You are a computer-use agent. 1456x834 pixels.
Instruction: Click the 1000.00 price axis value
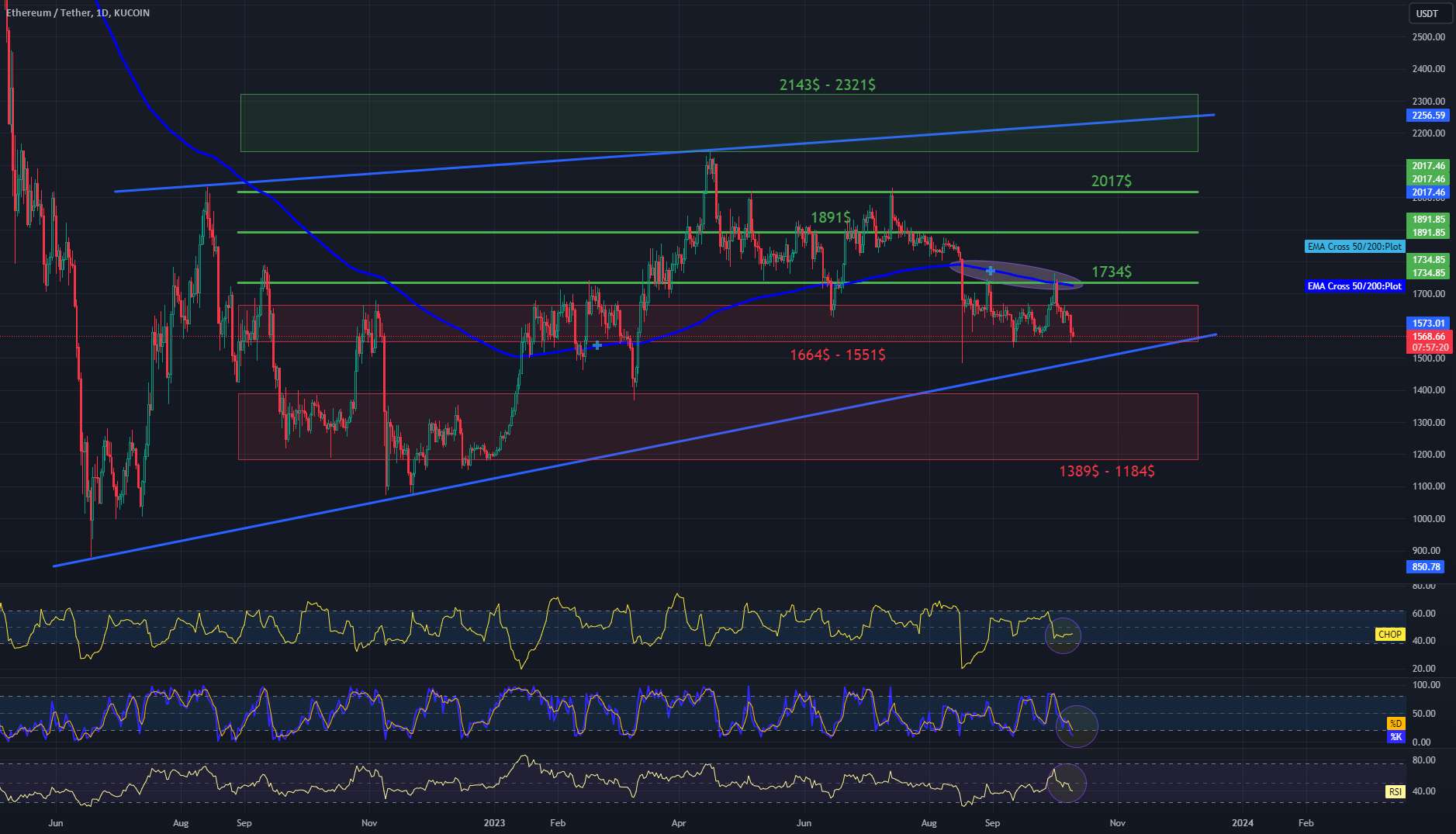[x=1429, y=519]
